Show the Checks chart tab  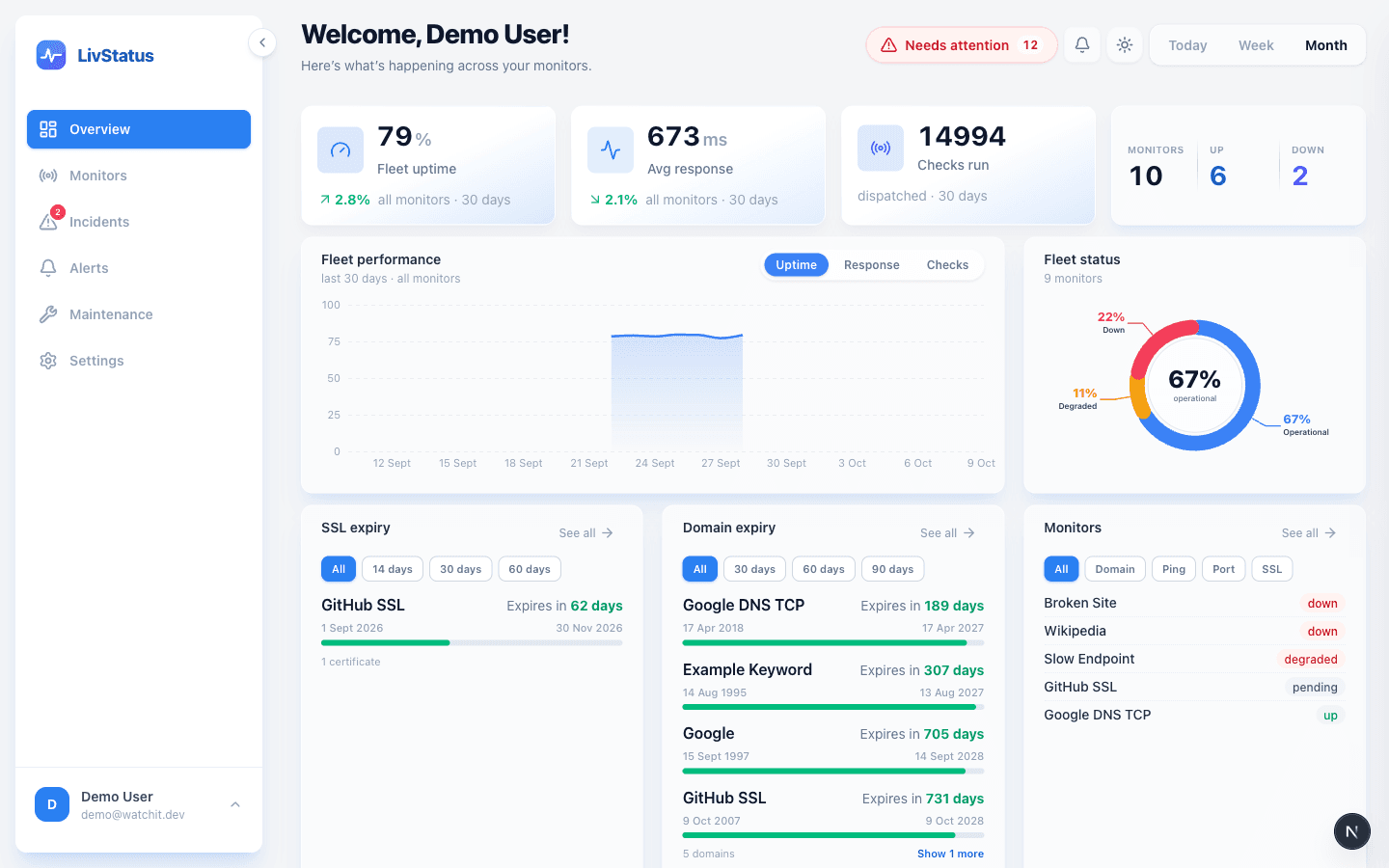pos(947,265)
